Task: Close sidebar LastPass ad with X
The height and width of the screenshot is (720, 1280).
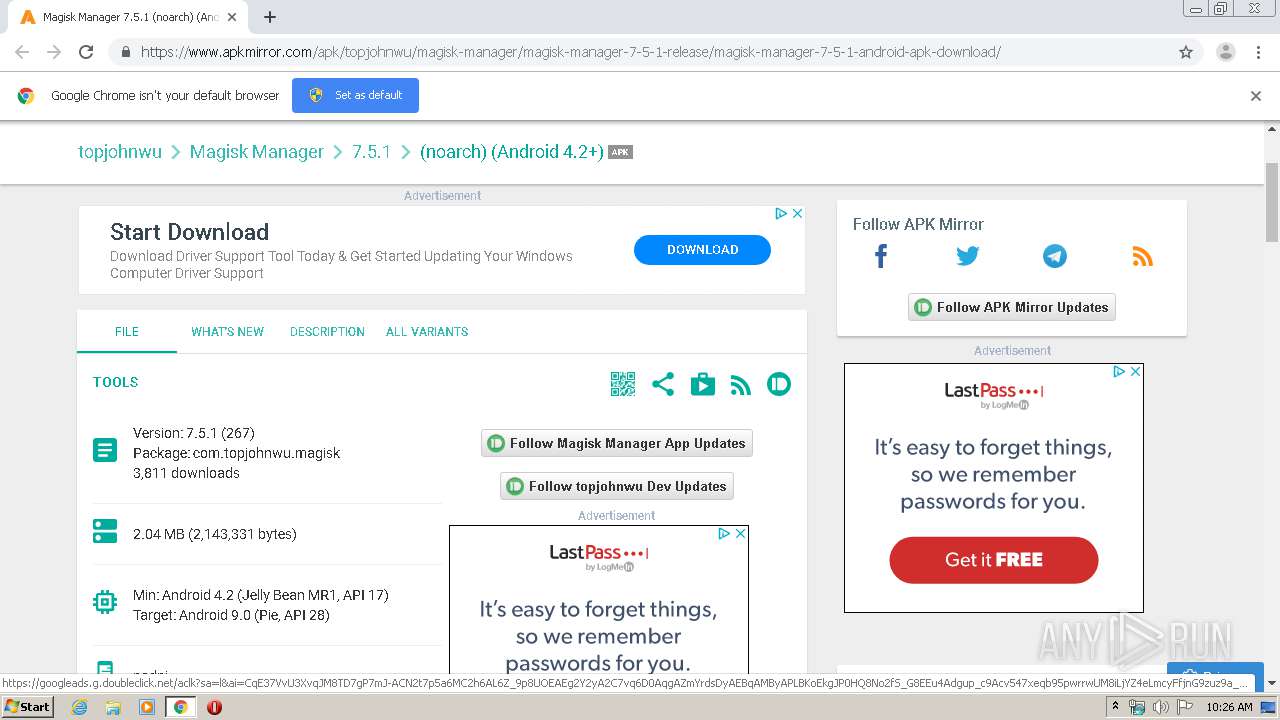Action: (x=1135, y=371)
